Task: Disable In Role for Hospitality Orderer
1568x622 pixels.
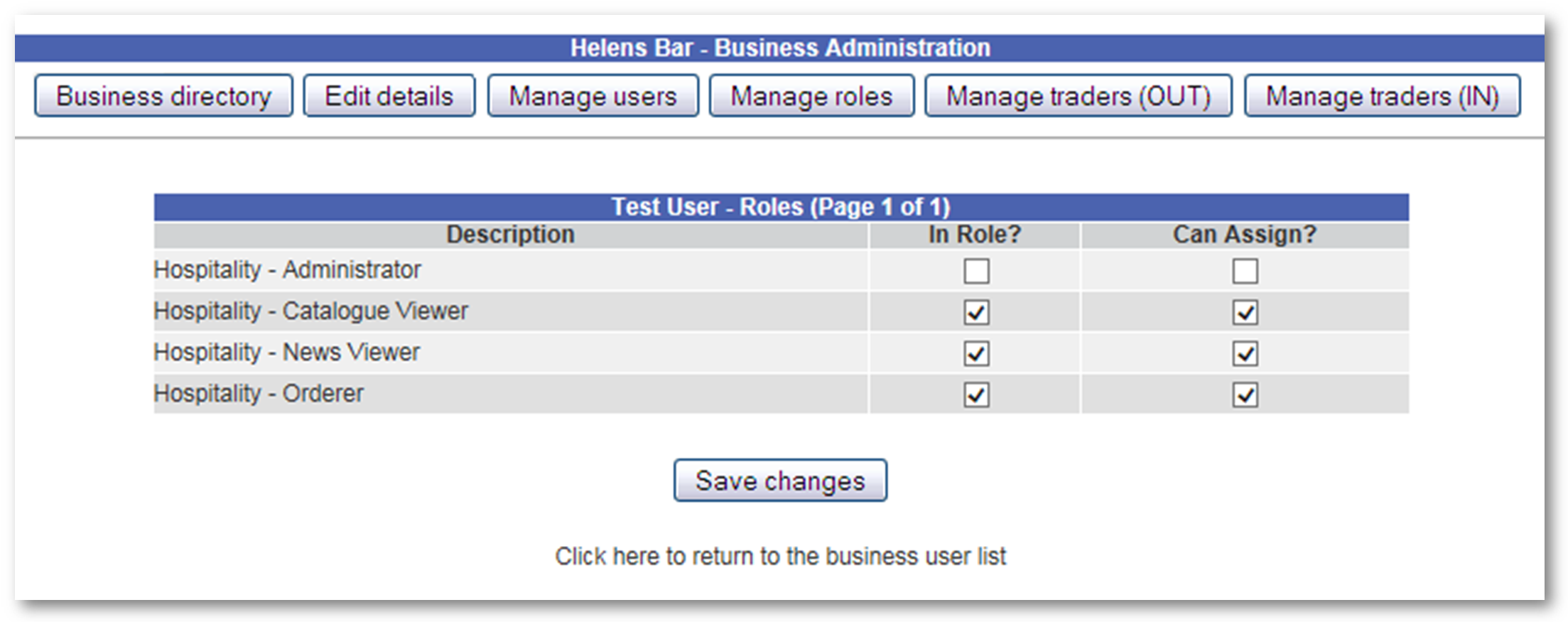Action: (976, 395)
